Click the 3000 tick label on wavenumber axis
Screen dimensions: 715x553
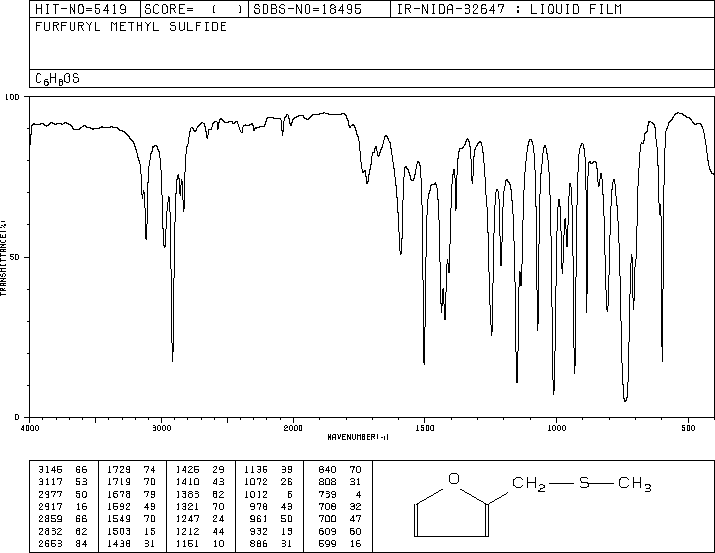[x=161, y=428]
